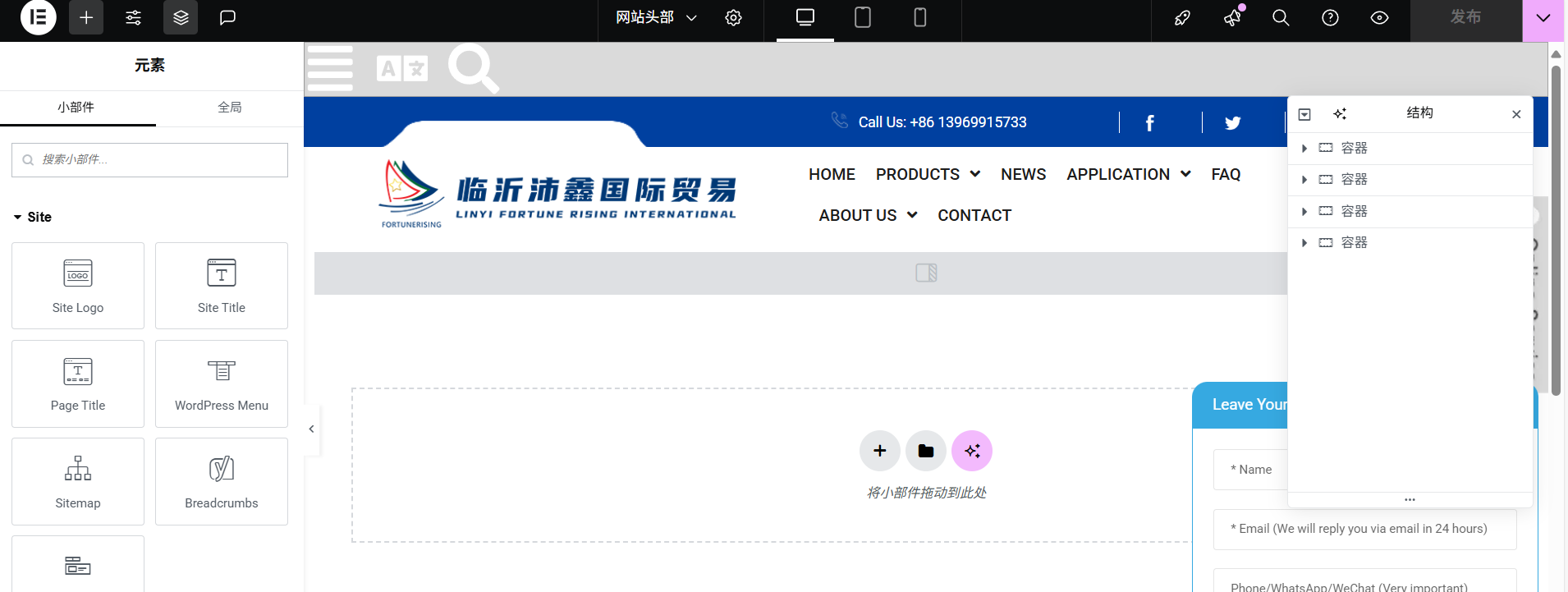The height and width of the screenshot is (592, 1568).
Task: Open the notes comment icon
Action: coord(227,17)
